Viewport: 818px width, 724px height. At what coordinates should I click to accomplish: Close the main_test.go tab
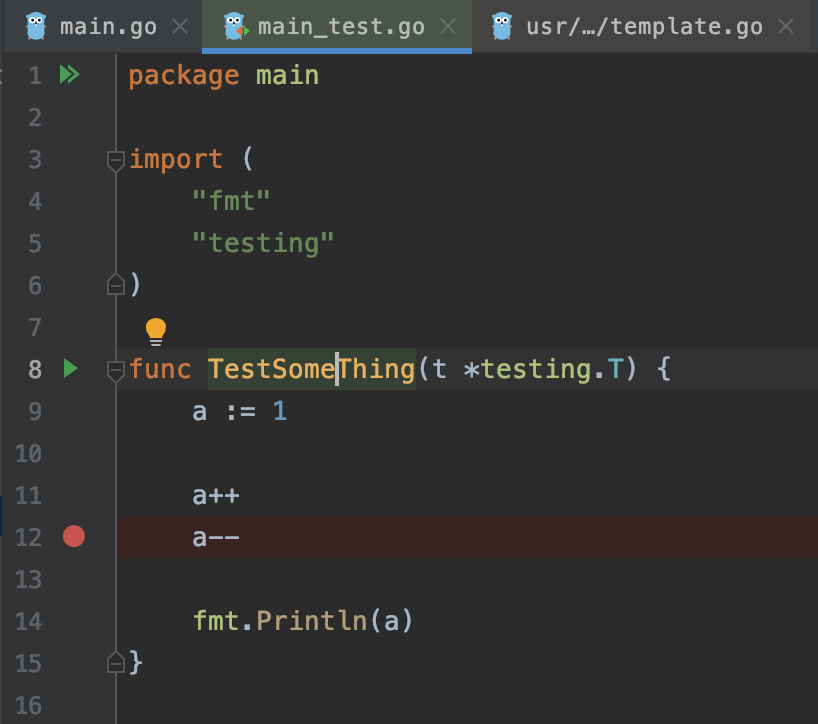tap(449, 26)
